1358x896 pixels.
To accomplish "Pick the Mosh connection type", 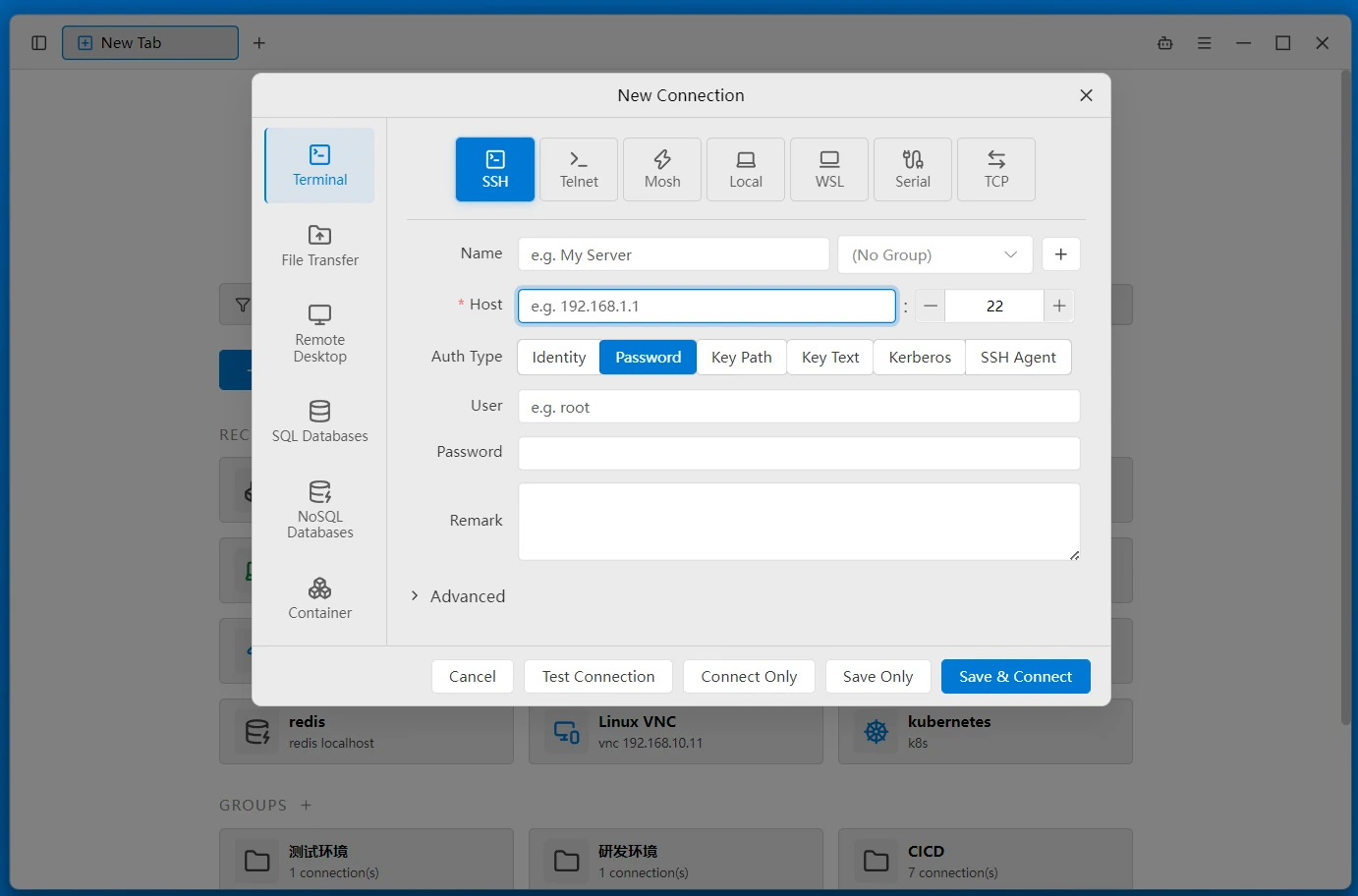I will 662,169.
